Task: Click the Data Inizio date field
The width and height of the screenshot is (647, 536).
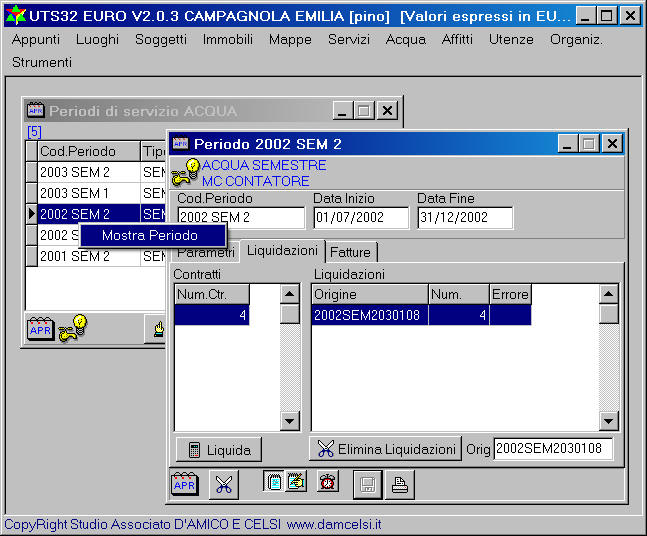Action: point(361,217)
